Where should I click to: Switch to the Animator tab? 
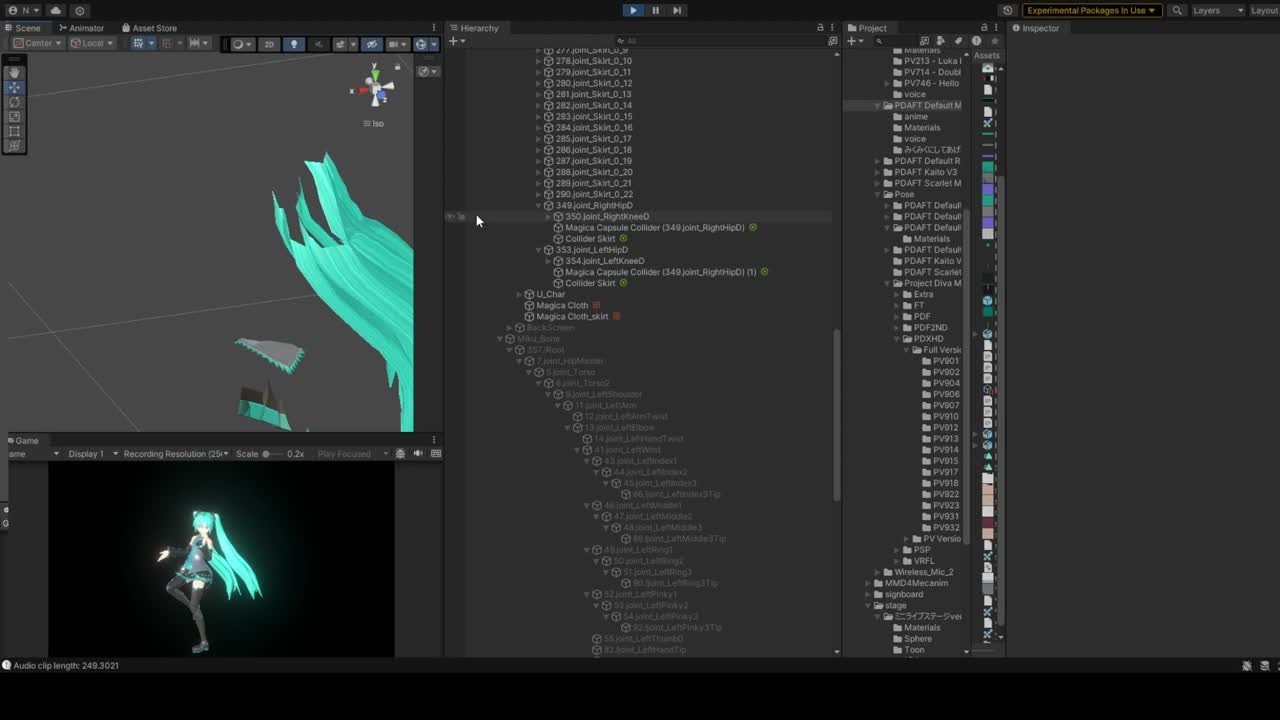coord(81,28)
